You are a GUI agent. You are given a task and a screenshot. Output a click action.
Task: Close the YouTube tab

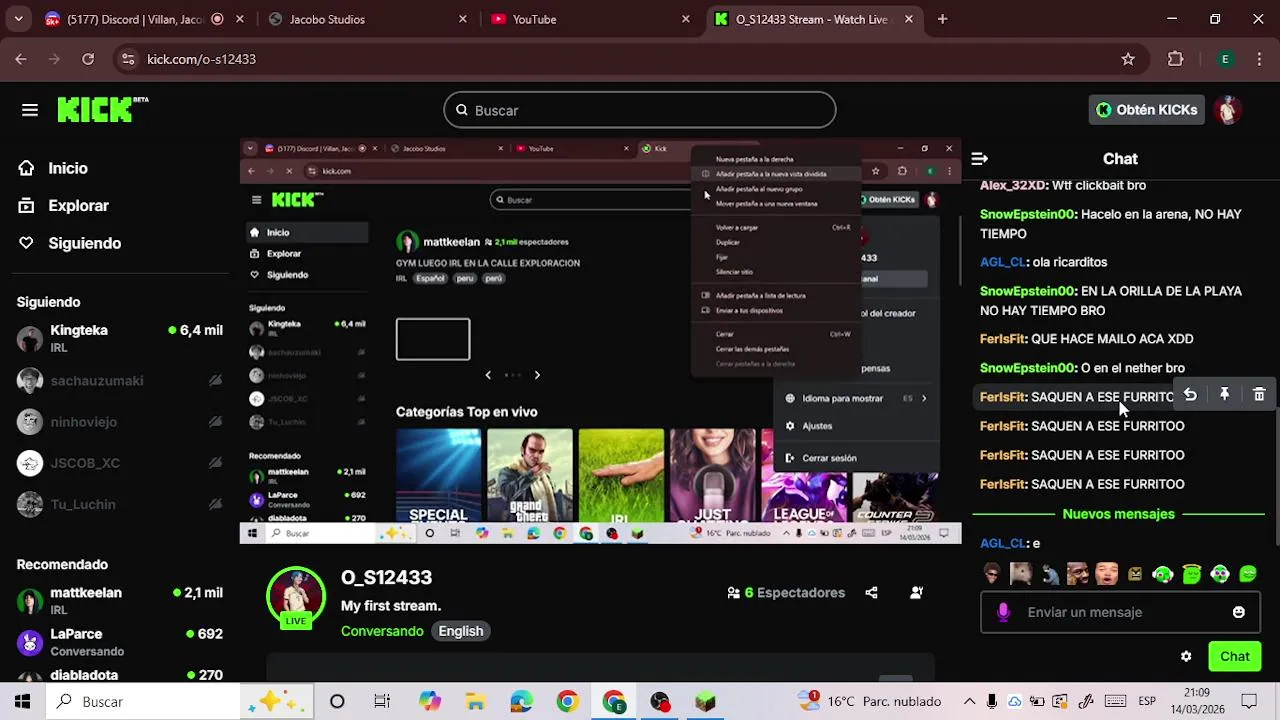tap(685, 19)
